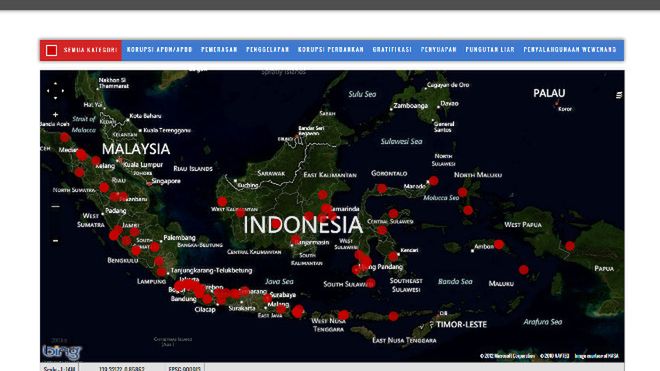
Task: Show the Penggelapan category
Action: pos(268,50)
